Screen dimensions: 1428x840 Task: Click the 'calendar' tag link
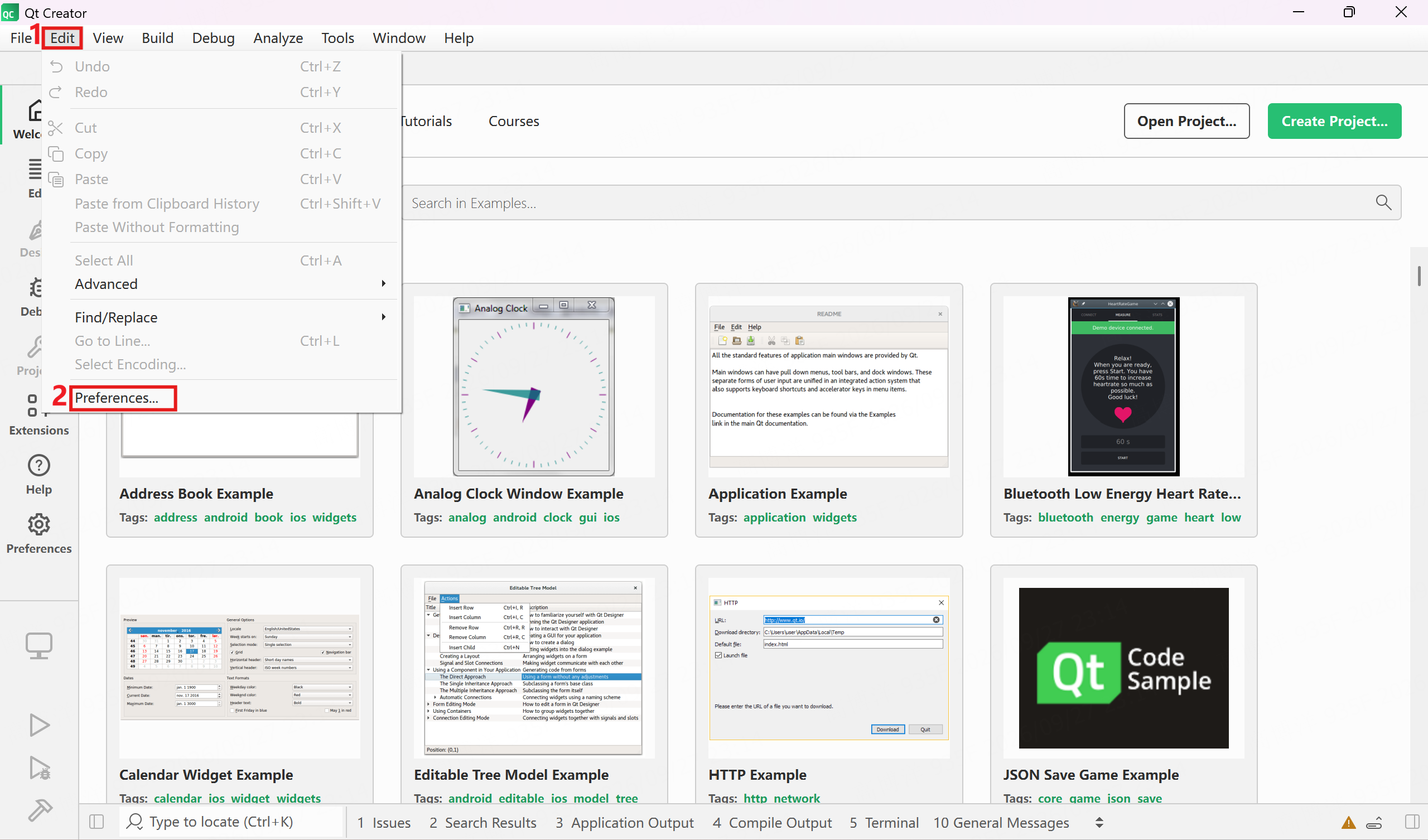pos(178,798)
